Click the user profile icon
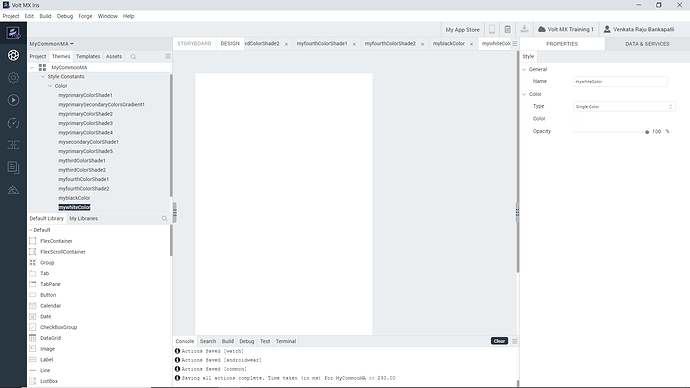The image size is (690, 388). tap(607, 29)
